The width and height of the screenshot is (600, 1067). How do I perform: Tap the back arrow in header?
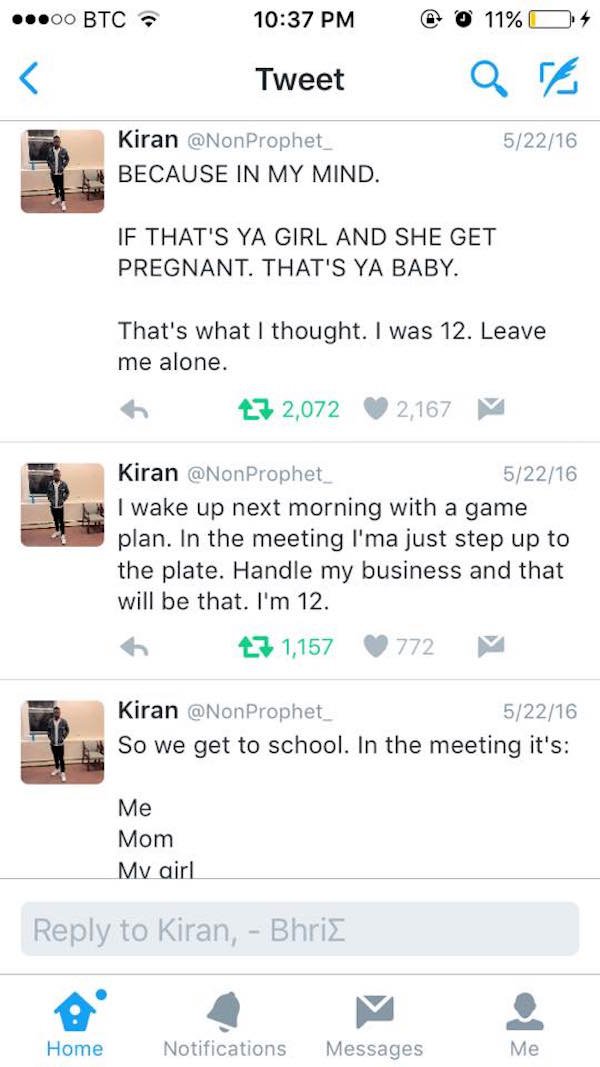coord(29,78)
